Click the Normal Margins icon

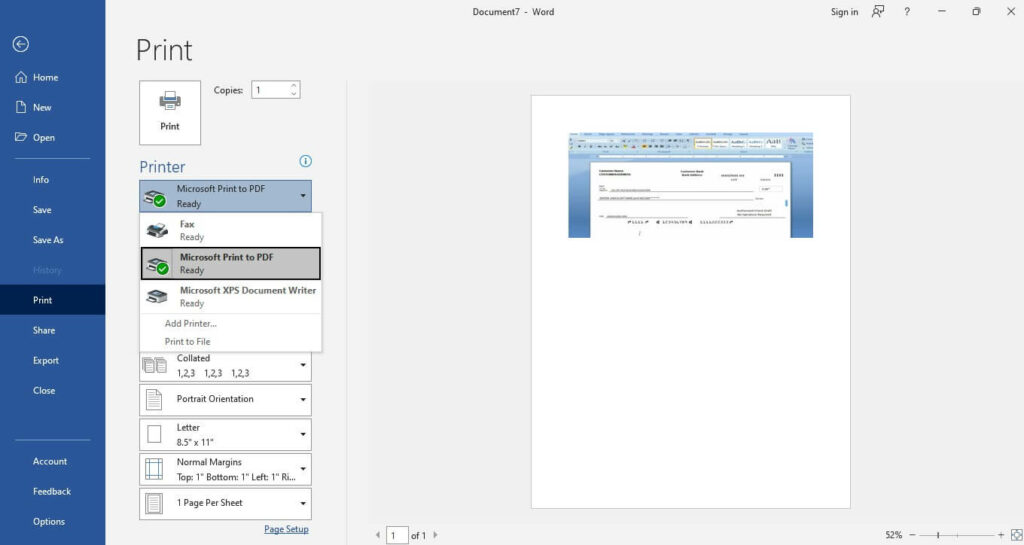tap(154, 469)
